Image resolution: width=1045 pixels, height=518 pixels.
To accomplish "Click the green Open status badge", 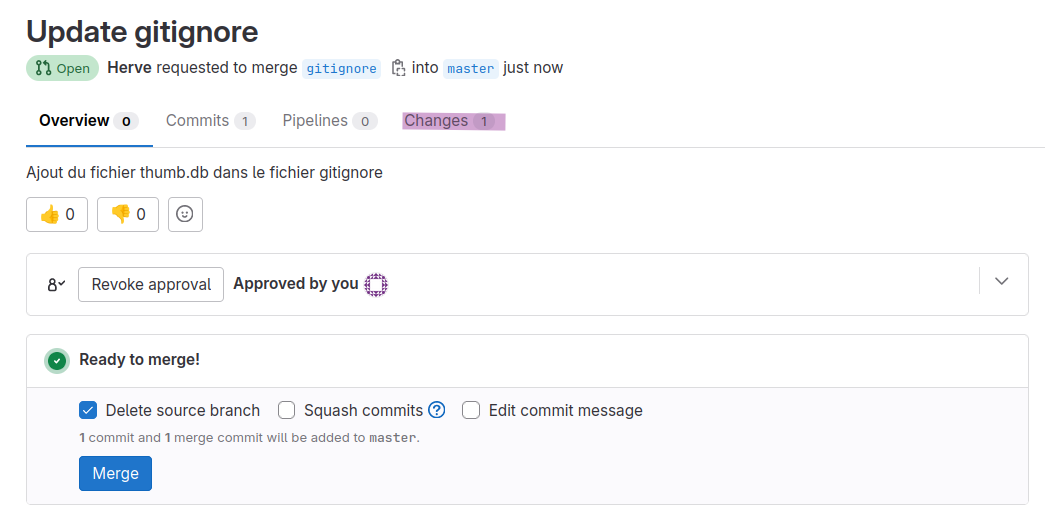I will 63,68.
